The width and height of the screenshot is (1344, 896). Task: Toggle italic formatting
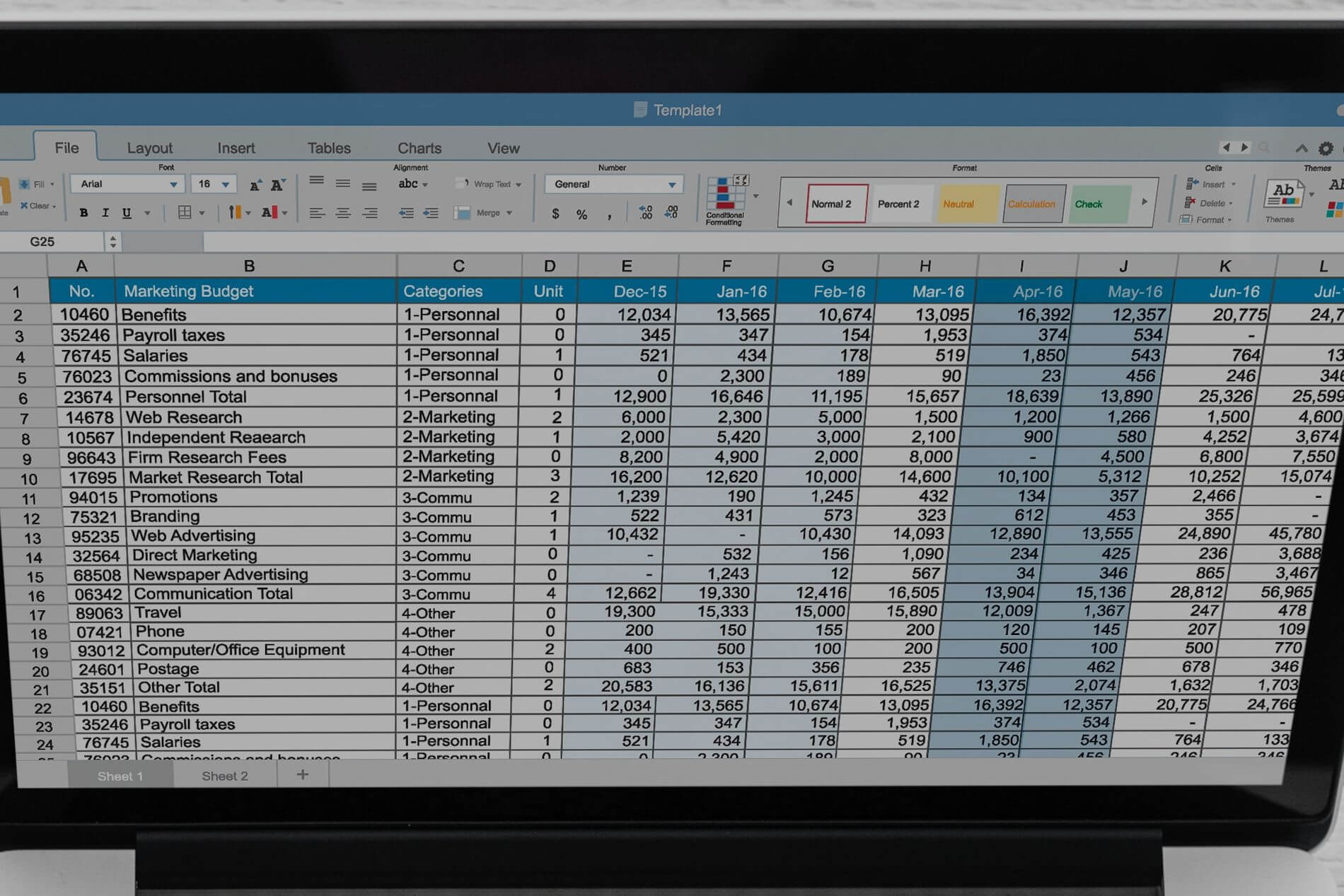coord(105,213)
